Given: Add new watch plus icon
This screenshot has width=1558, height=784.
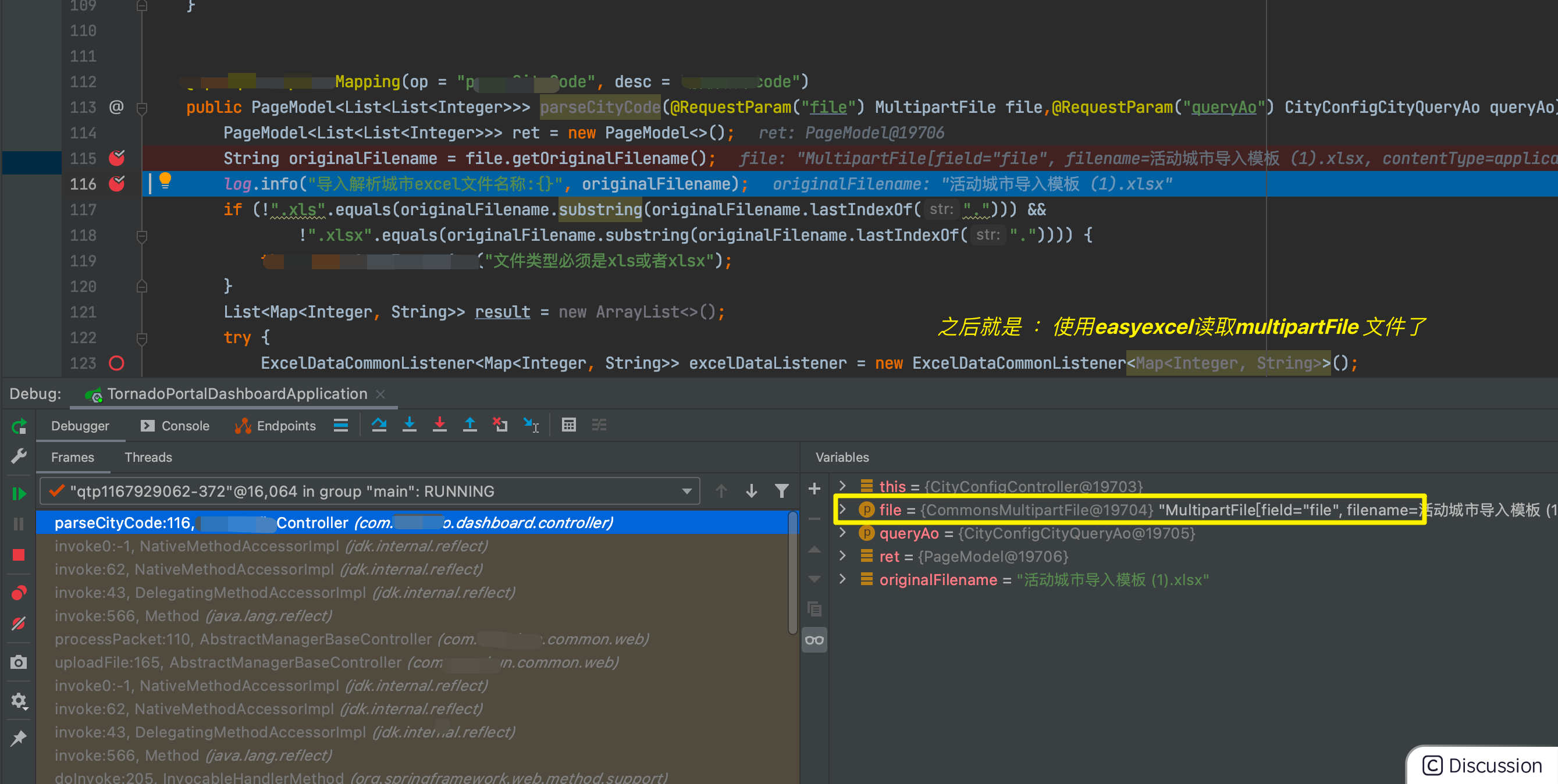Looking at the screenshot, I should click(x=814, y=489).
